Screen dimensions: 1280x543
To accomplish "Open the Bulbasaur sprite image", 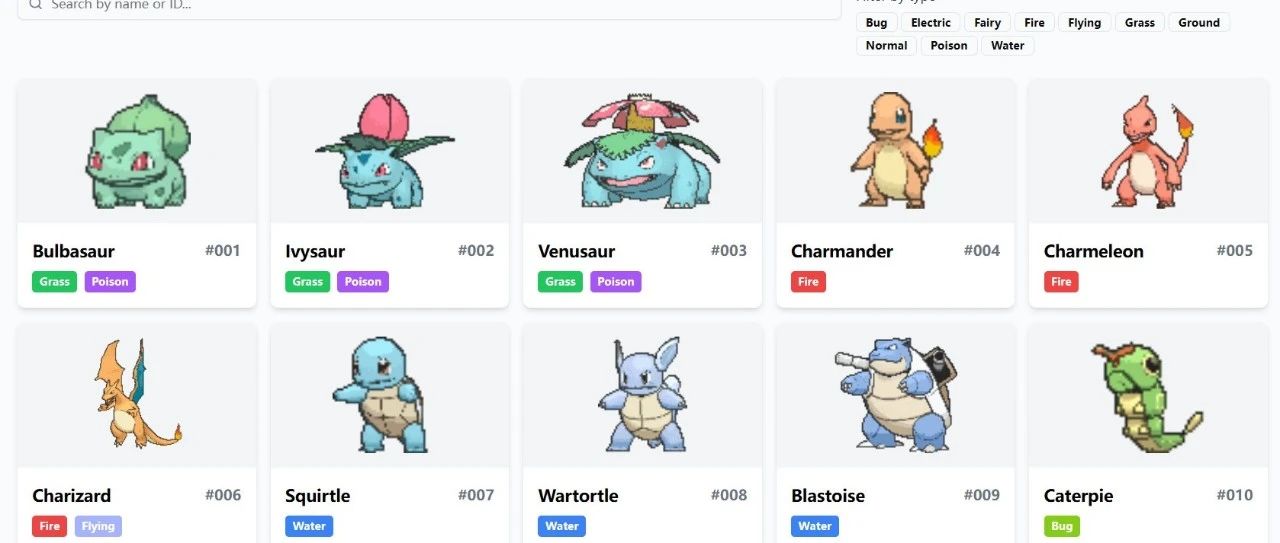I will [137, 151].
